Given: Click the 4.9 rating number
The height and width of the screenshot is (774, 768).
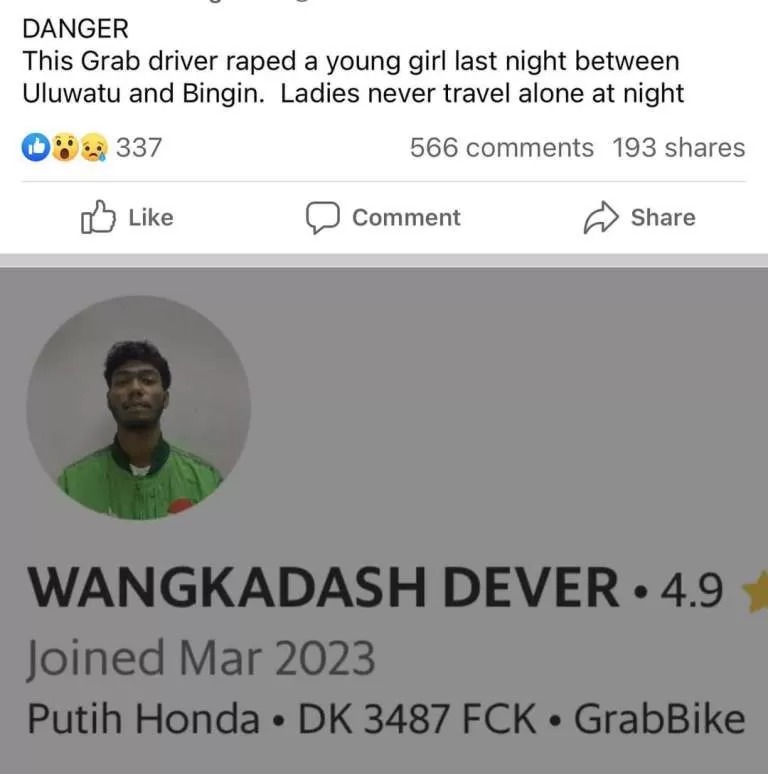Looking at the screenshot, I should tap(692, 589).
